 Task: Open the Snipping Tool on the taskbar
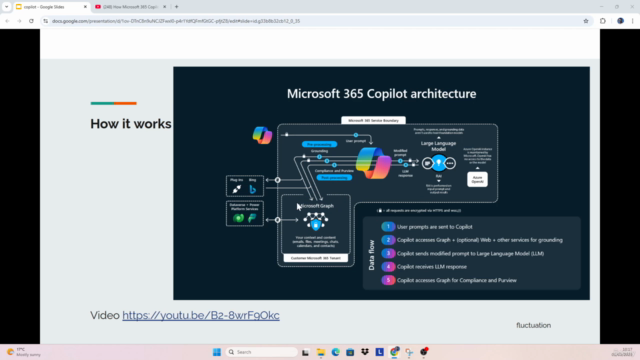tap(409, 352)
